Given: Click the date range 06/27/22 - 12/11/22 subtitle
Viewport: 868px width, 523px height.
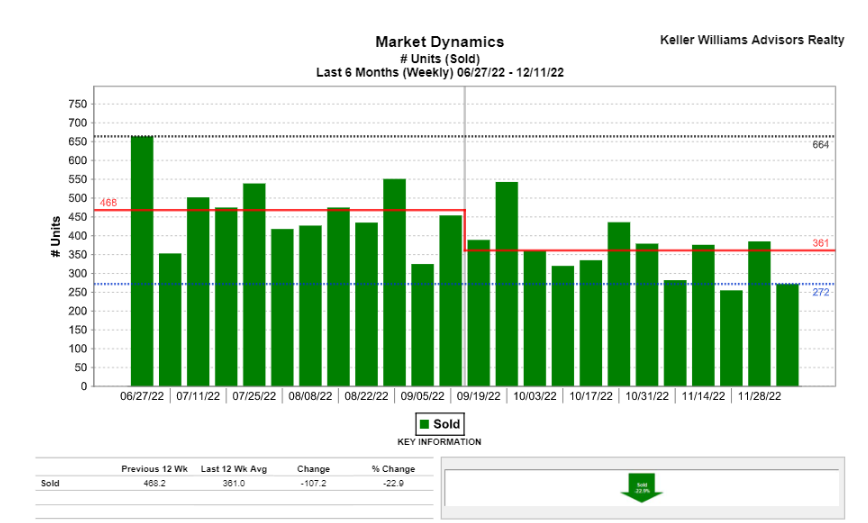Looking at the screenshot, I should tap(510, 73).
